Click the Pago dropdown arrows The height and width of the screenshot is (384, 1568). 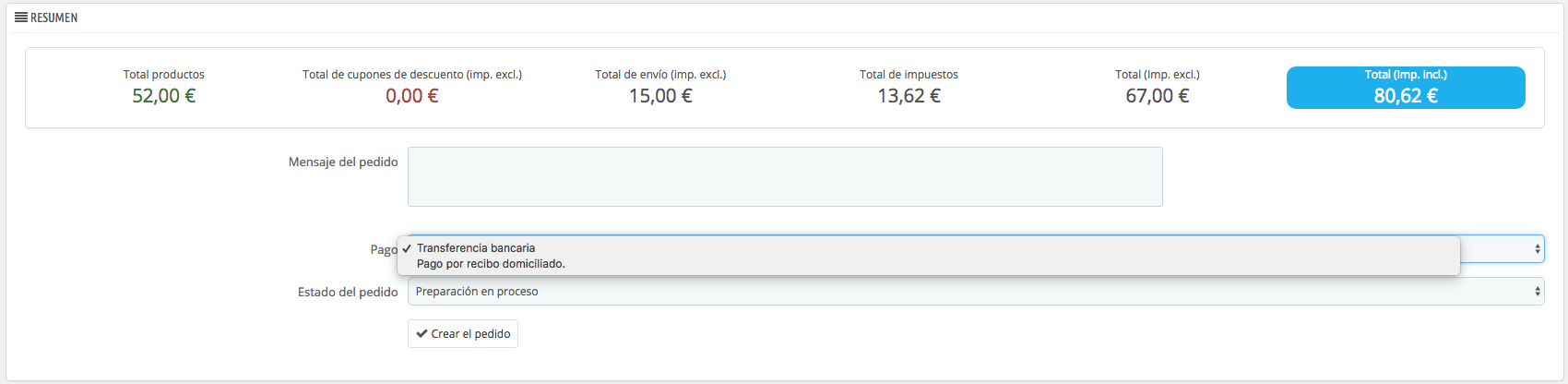1537,249
